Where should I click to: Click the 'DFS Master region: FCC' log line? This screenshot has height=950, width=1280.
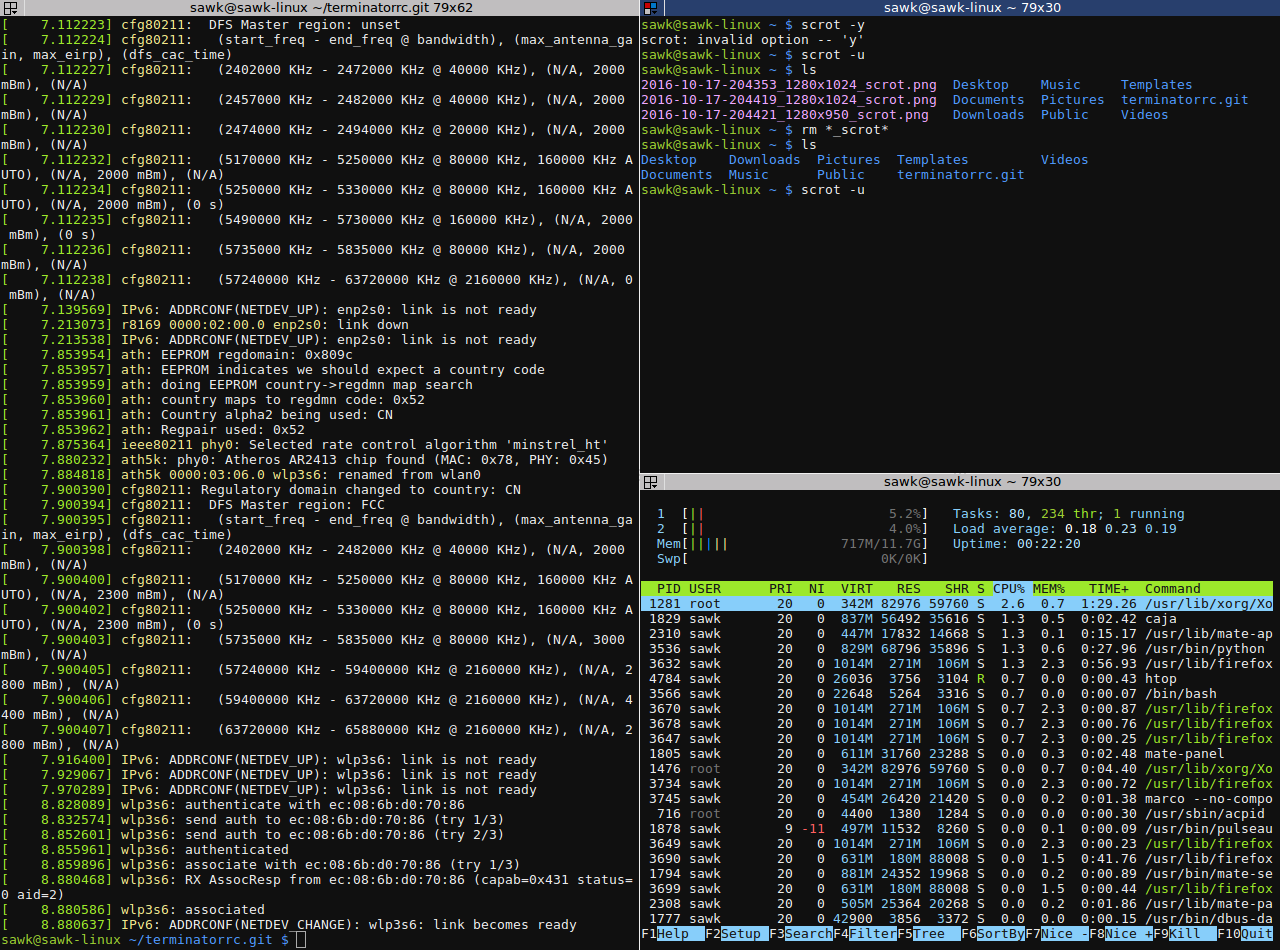pyautogui.click(x=193, y=505)
